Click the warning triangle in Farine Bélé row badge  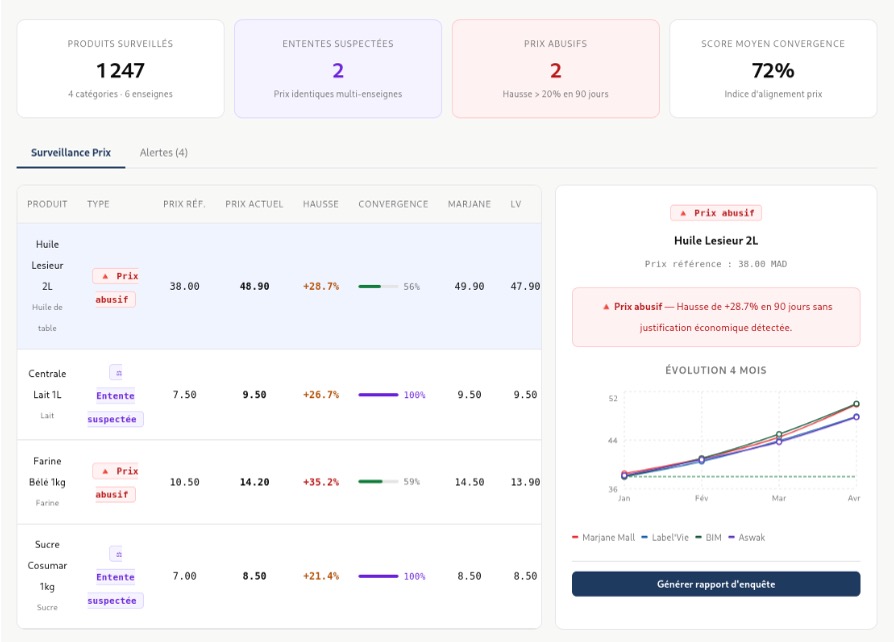(105, 471)
